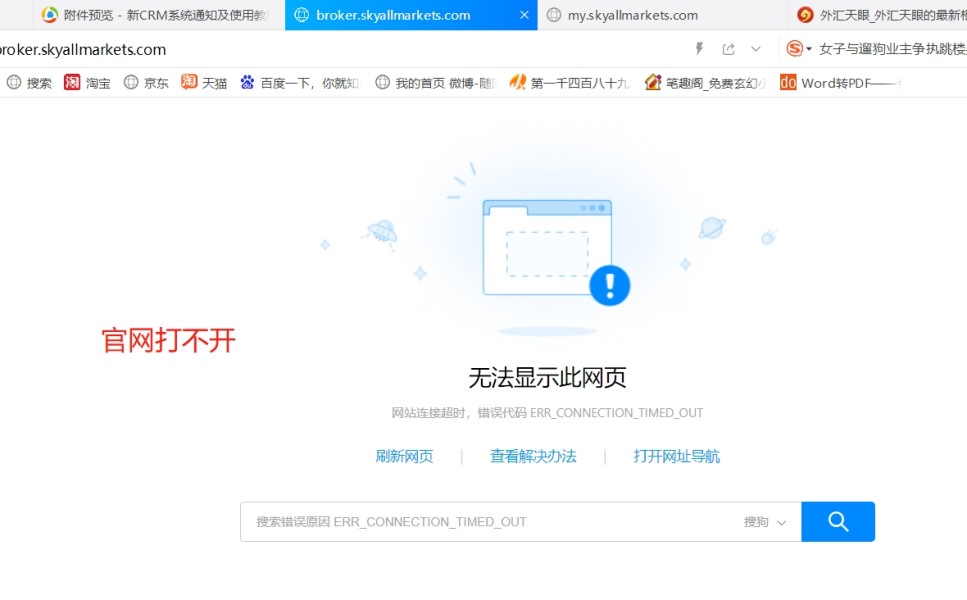Click the my.skyallmarkets.com tab globe icon
This screenshot has height=600, width=967.
pyautogui.click(x=554, y=15)
